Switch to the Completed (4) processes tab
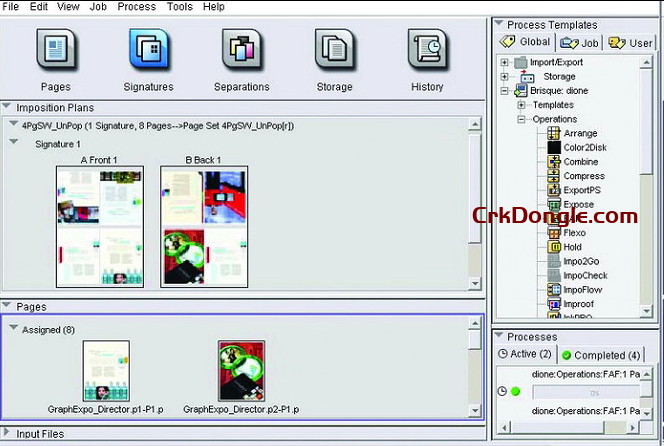Viewport: 664px width, 446px height. [x=600, y=355]
